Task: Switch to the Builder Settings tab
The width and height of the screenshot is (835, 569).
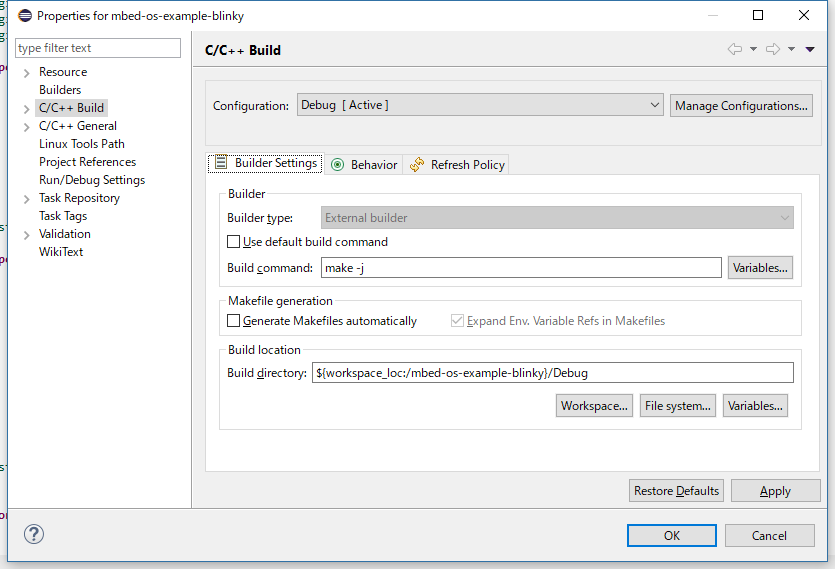Action: pos(265,163)
